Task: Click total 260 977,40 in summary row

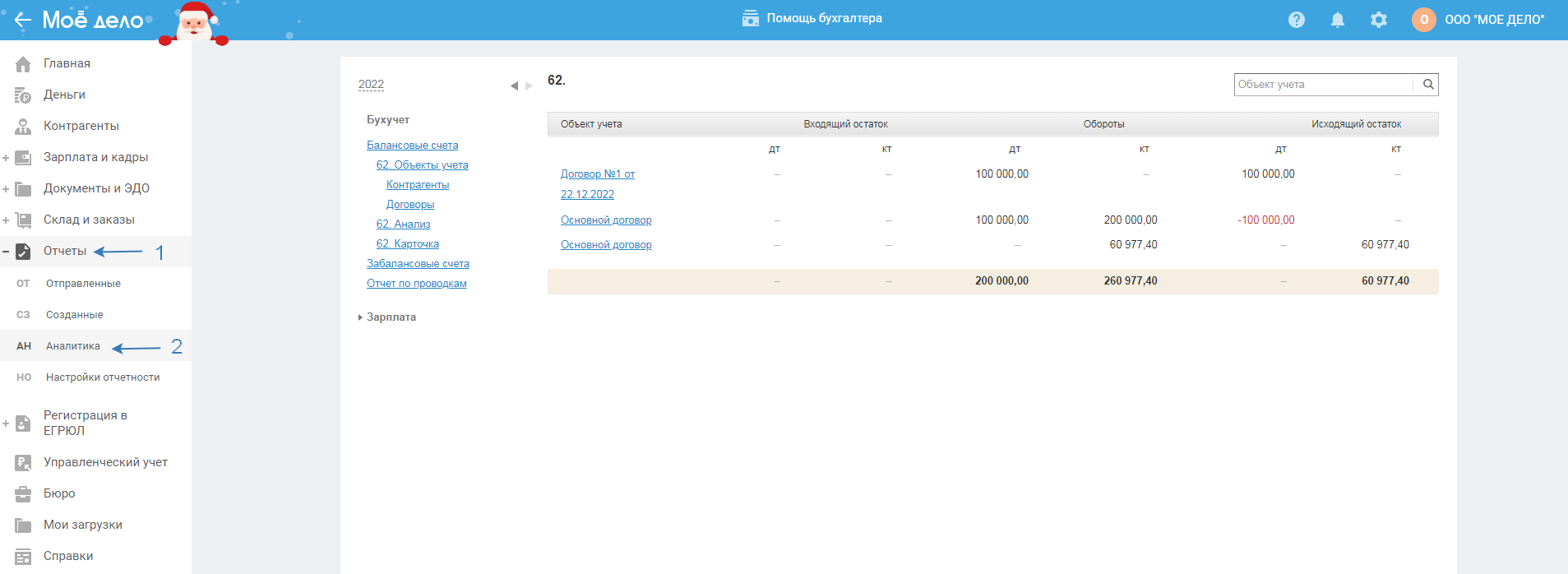Action: (1131, 280)
